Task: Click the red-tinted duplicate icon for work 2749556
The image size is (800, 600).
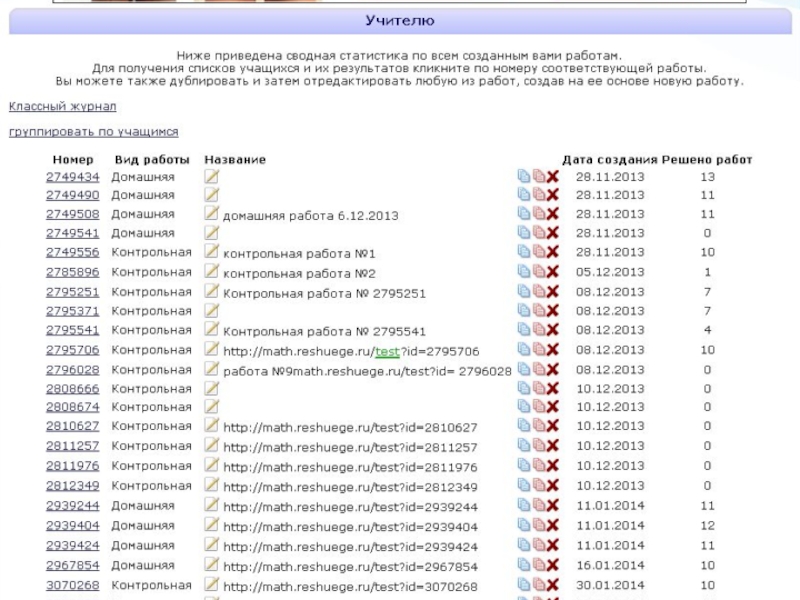Action: pyautogui.click(x=538, y=253)
